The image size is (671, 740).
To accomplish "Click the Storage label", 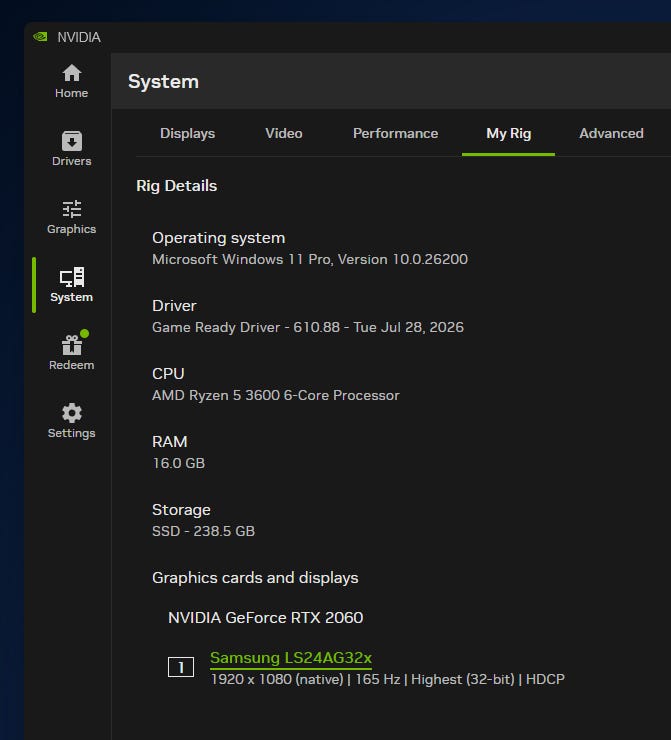I will [181, 510].
